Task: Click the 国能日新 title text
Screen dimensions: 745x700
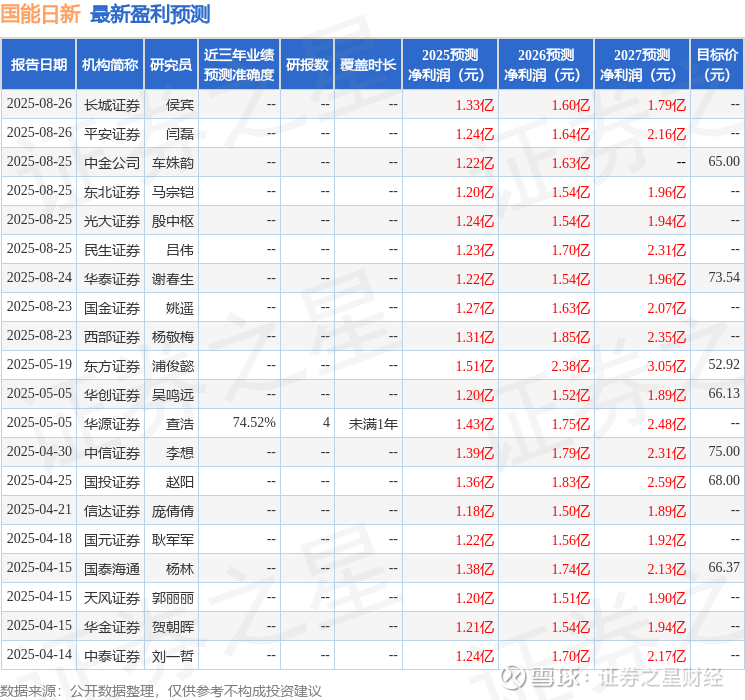Action: coord(40,14)
